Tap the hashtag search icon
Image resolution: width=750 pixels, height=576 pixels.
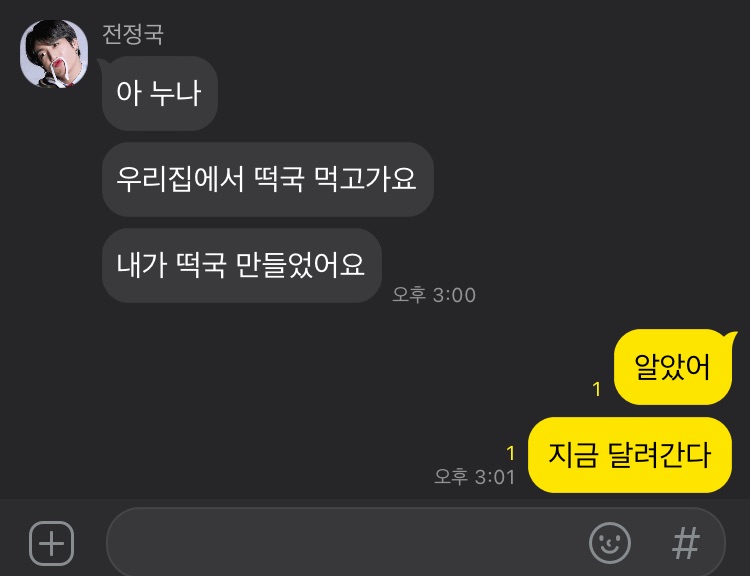pyautogui.click(x=686, y=543)
